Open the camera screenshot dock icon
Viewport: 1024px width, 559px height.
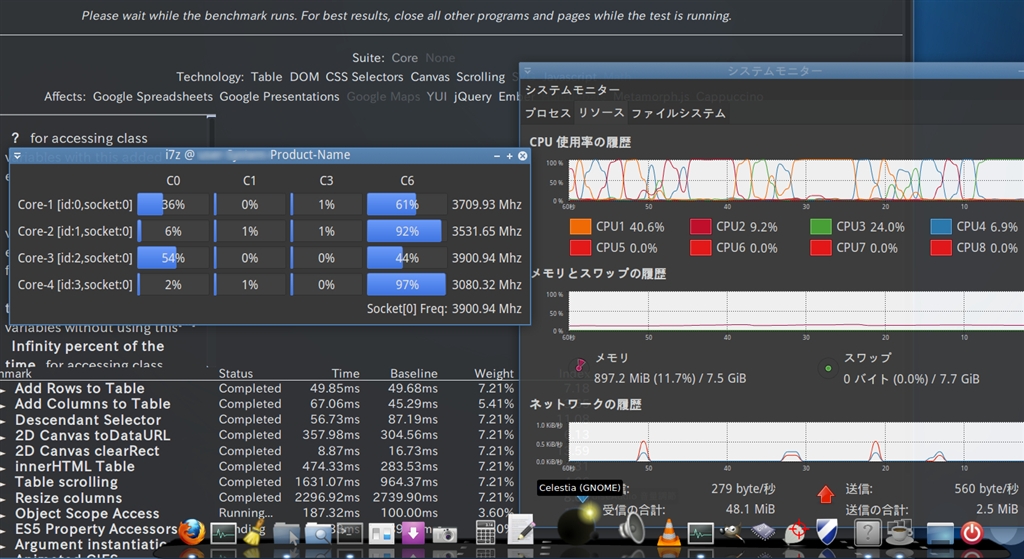[x=443, y=534]
